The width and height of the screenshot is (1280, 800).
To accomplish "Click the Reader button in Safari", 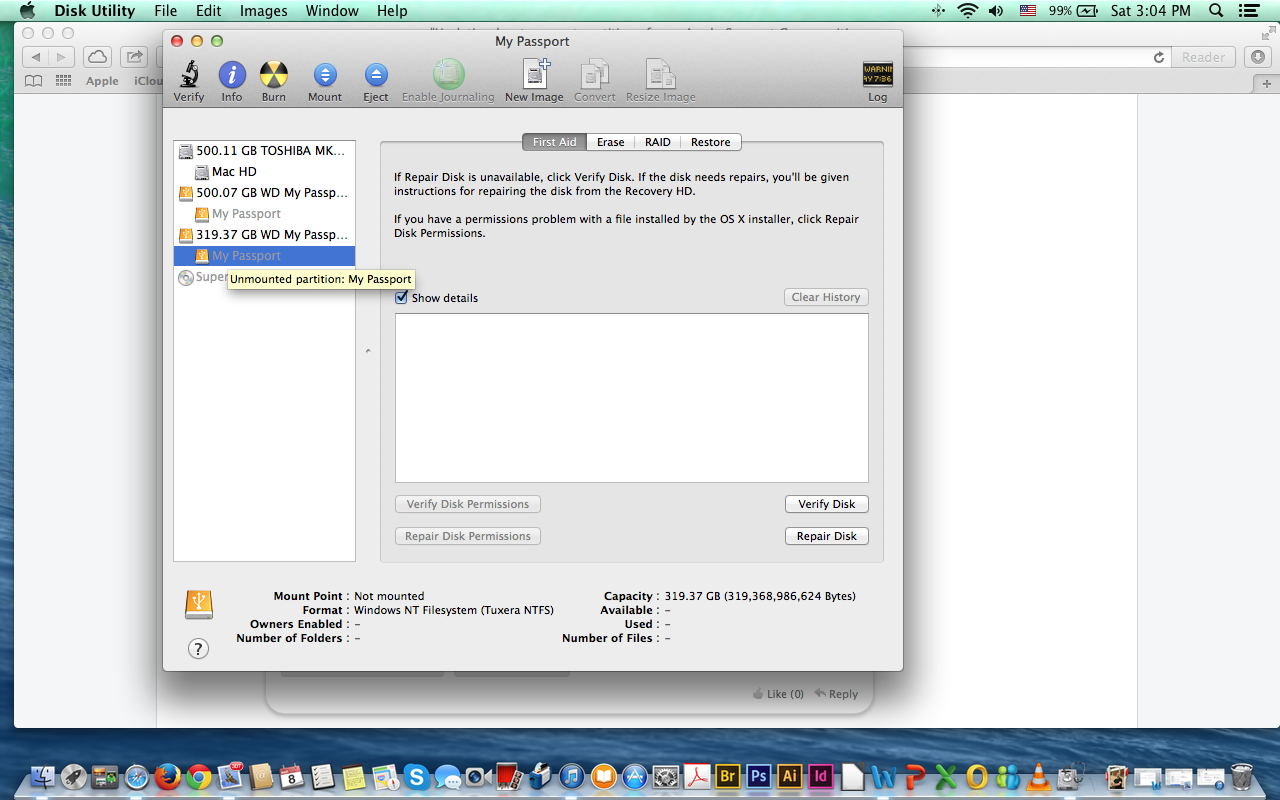I will (1203, 57).
